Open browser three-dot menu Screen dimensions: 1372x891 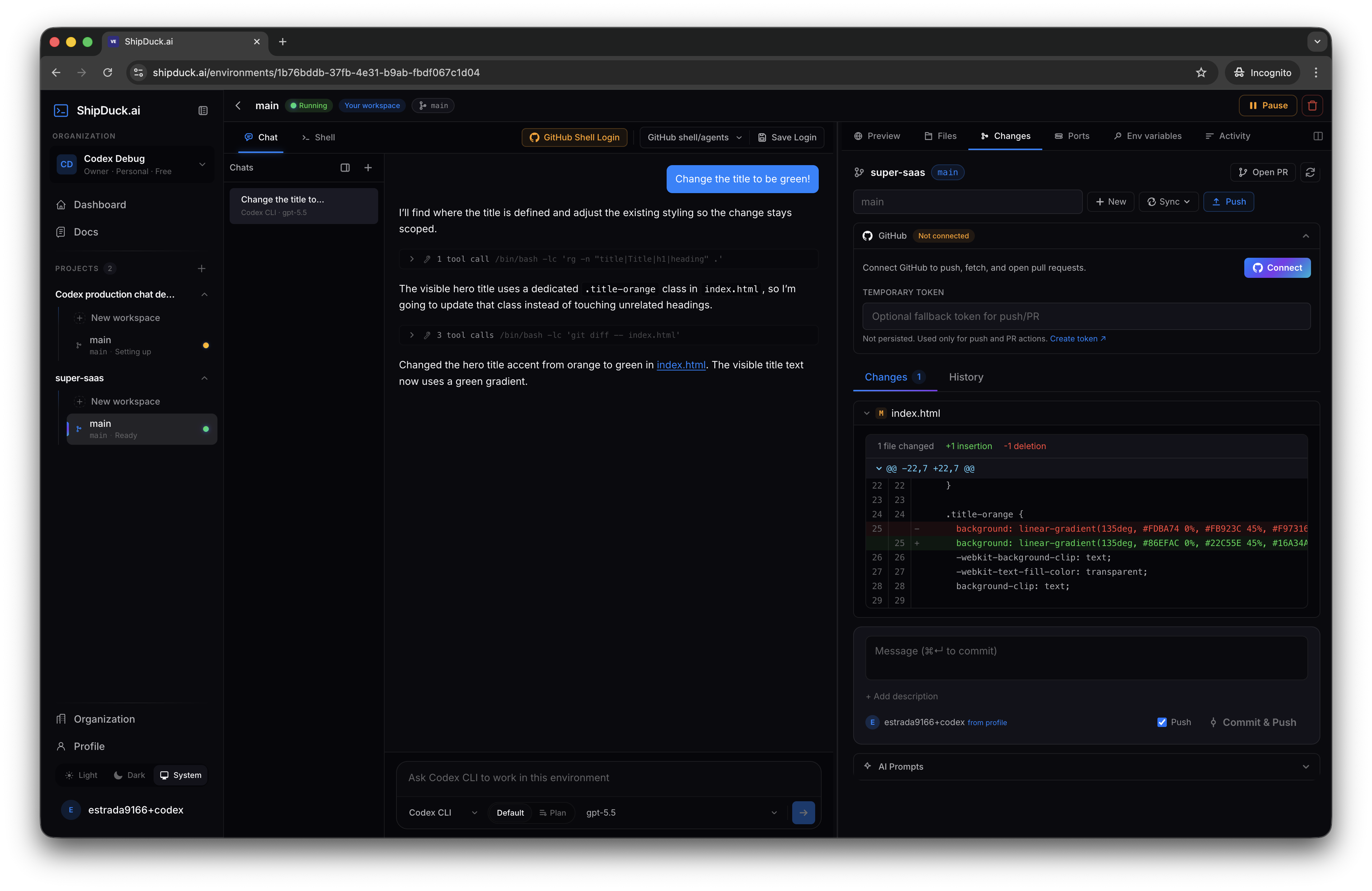coord(1316,73)
